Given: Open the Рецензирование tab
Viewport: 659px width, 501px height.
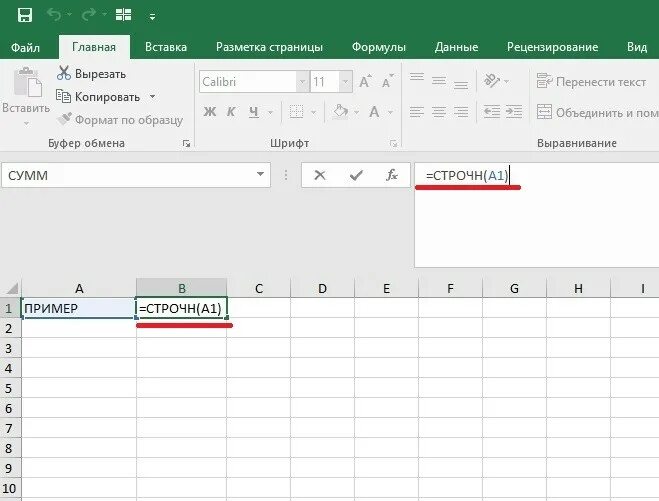Looking at the screenshot, I should click(x=552, y=47).
